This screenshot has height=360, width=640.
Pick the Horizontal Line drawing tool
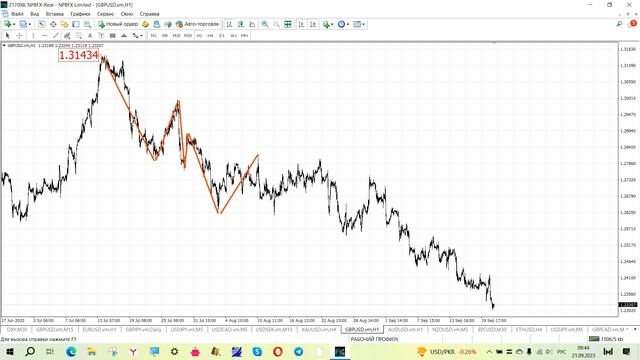44,36
